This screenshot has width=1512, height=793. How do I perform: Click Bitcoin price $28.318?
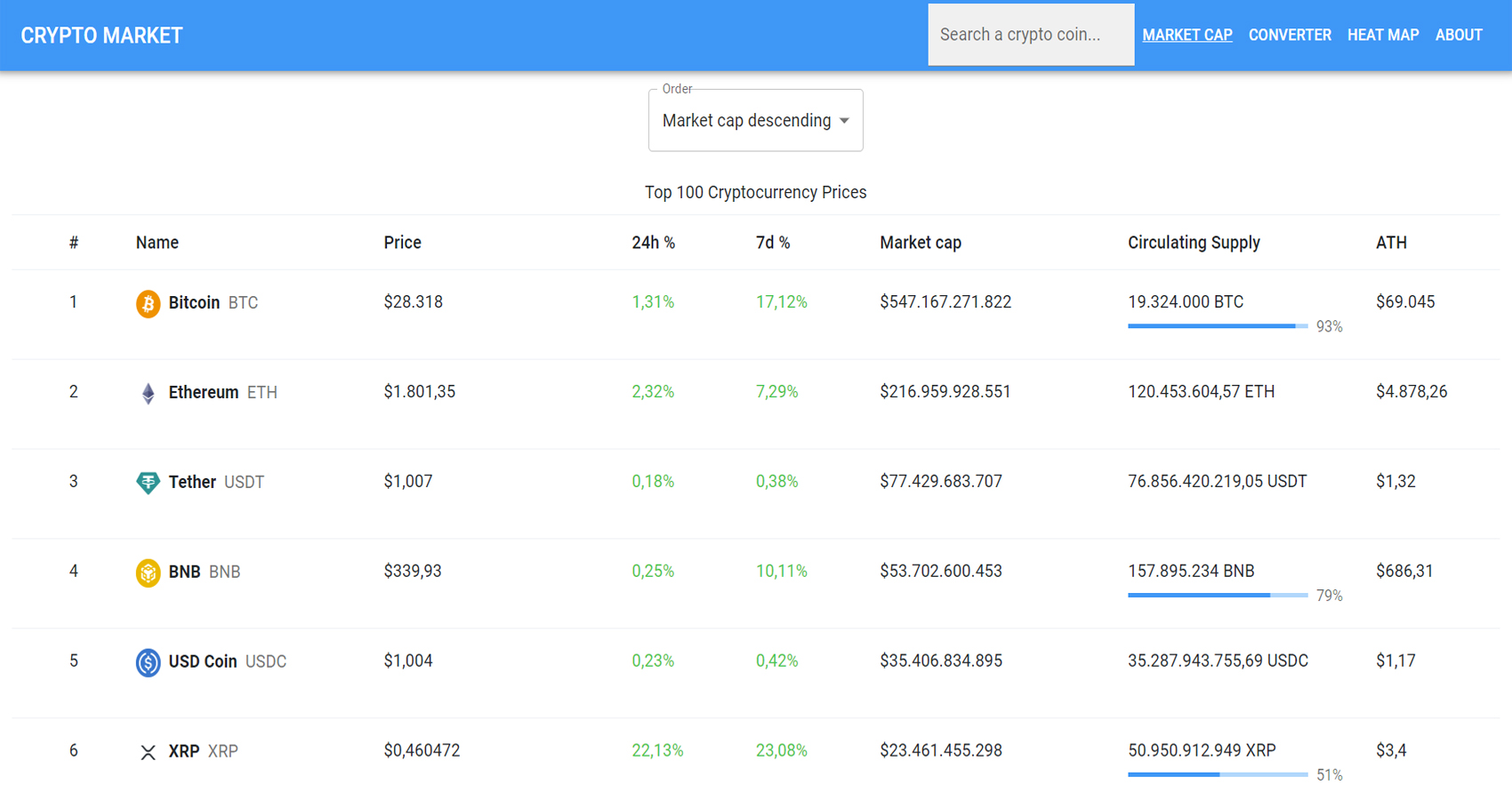point(413,302)
